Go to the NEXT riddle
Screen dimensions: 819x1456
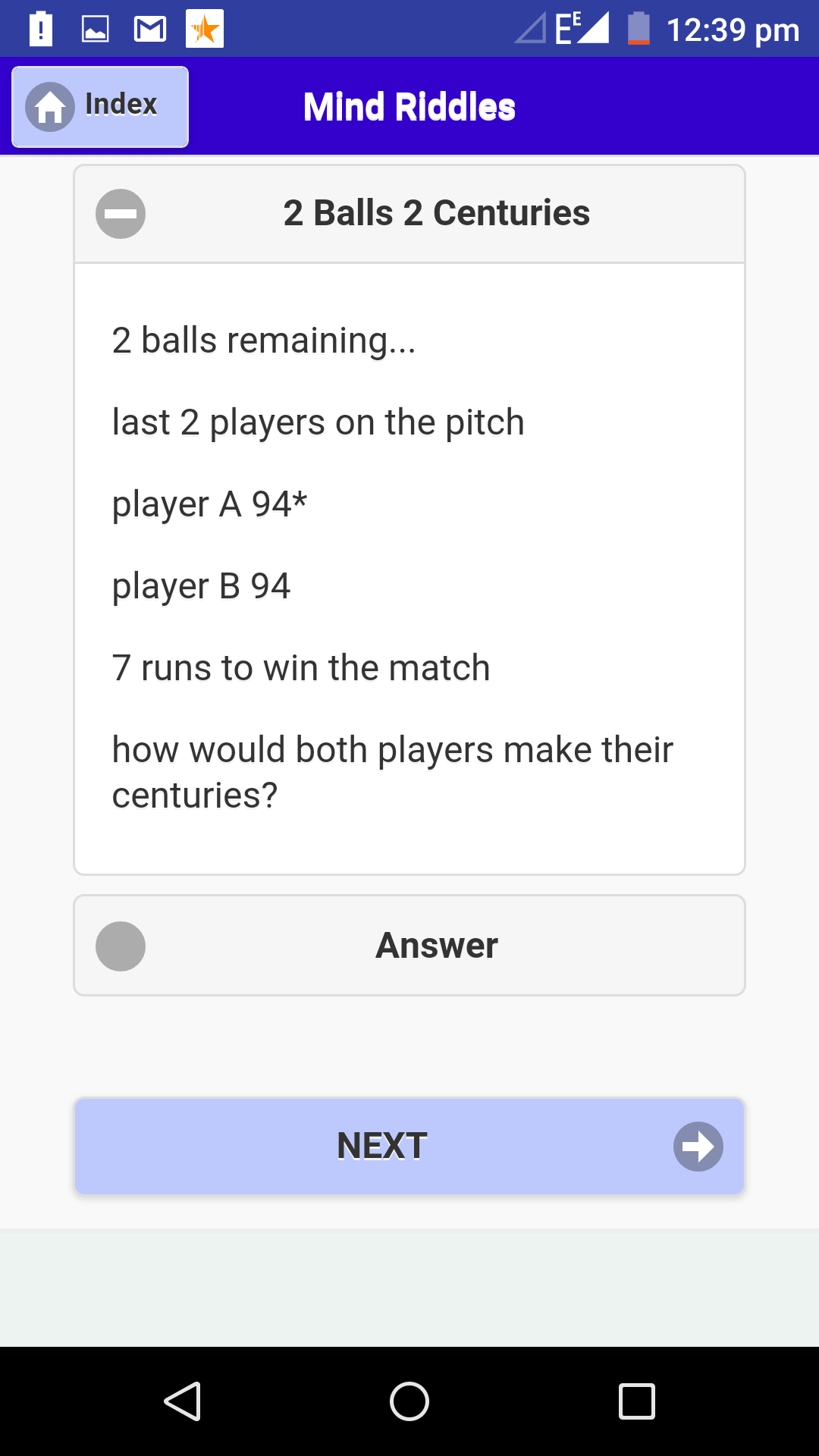383,1147
